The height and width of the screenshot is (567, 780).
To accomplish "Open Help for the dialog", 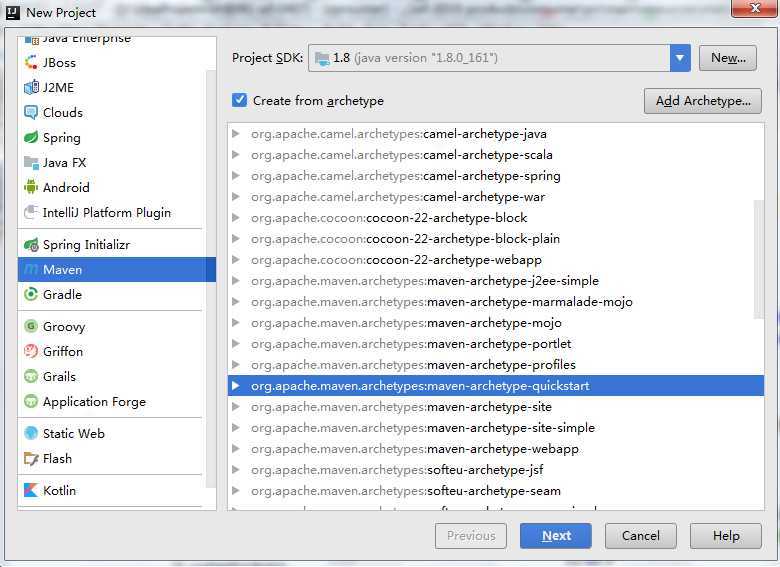I will [x=726, y=536].
